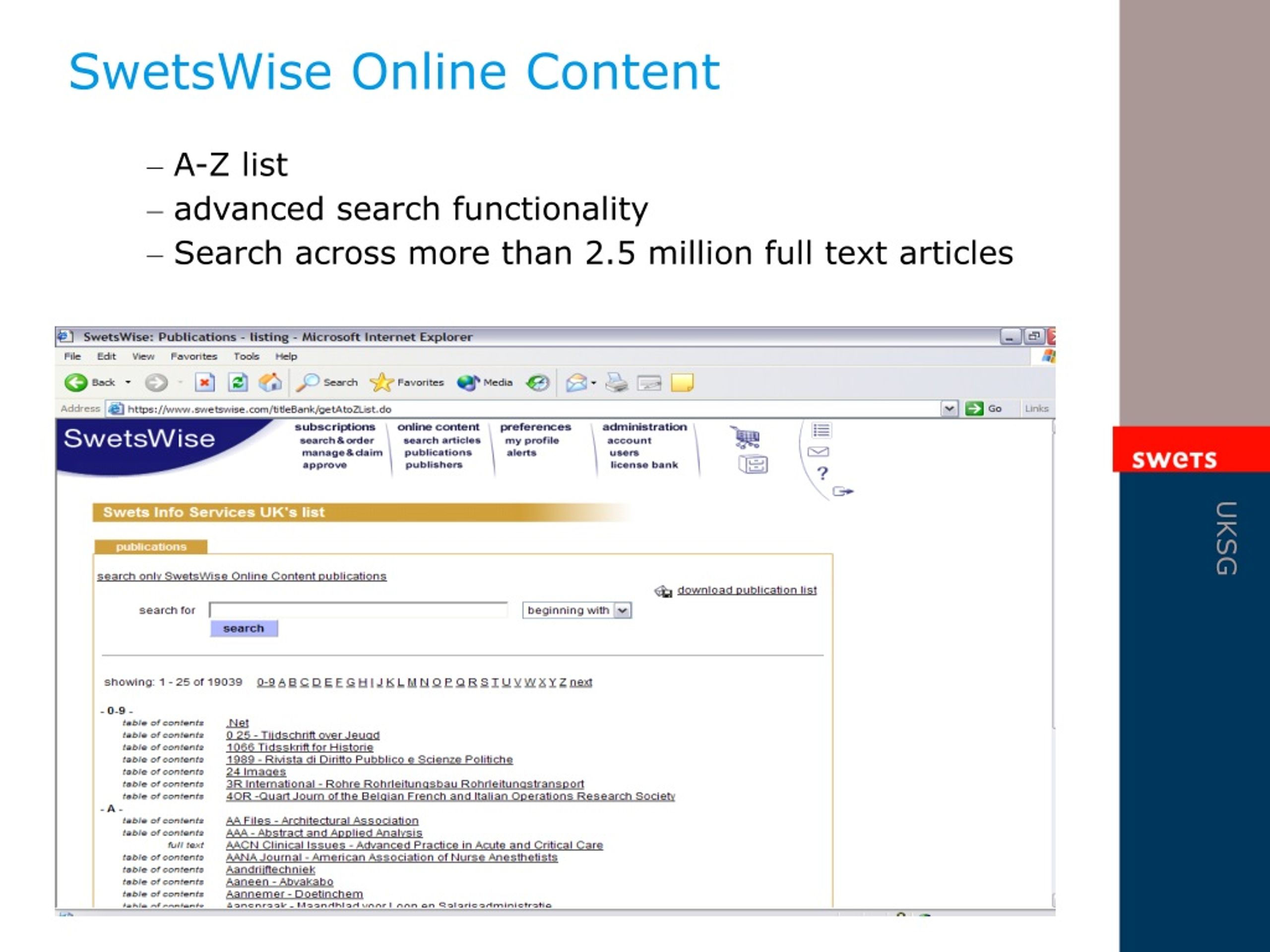Refresh the page with the green arrows icon

coord(238,382)
